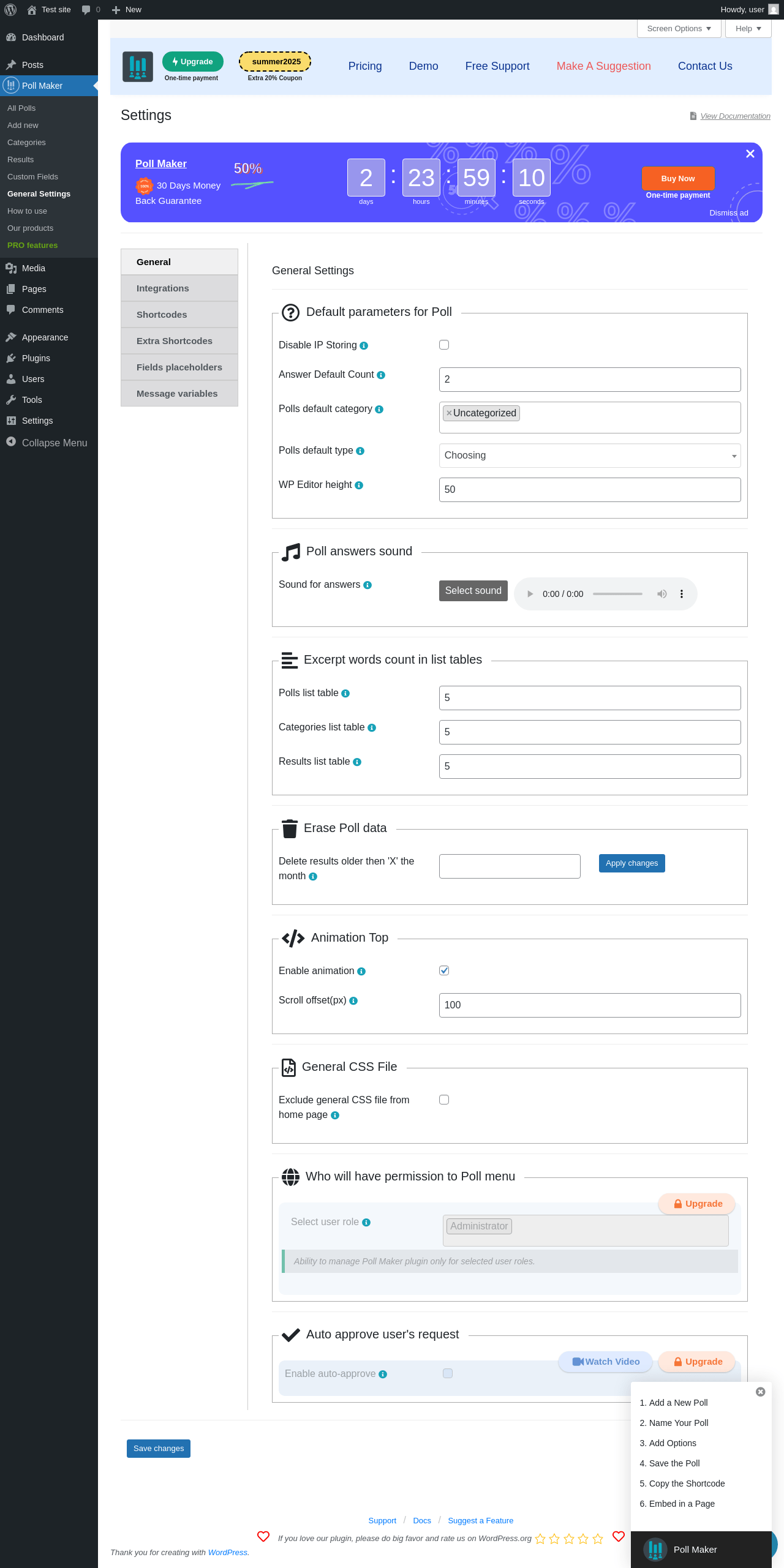
Task: Click the Poll Maker plugin logo
Action: click(x=138, y=66)
